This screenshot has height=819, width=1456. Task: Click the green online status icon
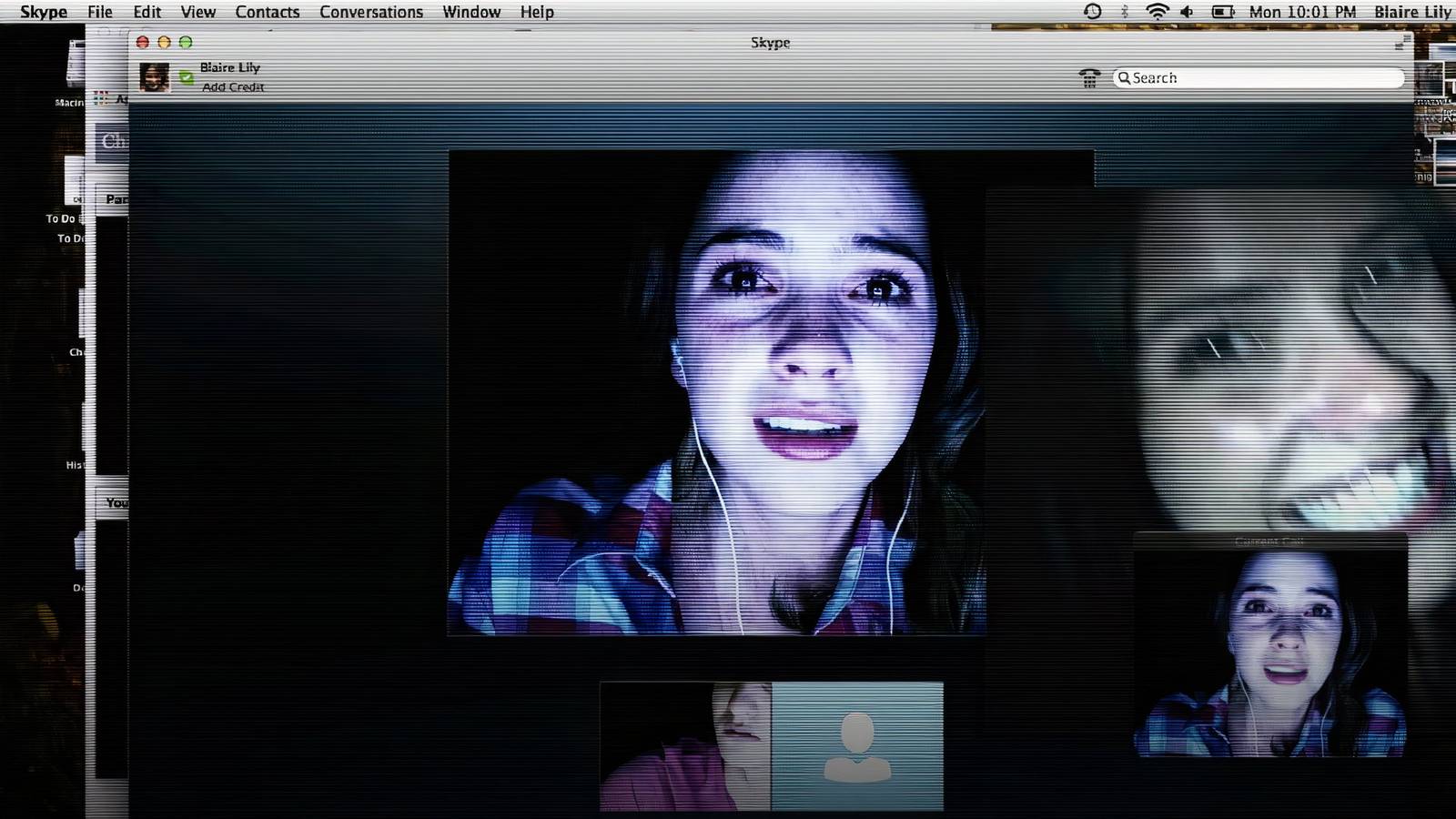187,77
